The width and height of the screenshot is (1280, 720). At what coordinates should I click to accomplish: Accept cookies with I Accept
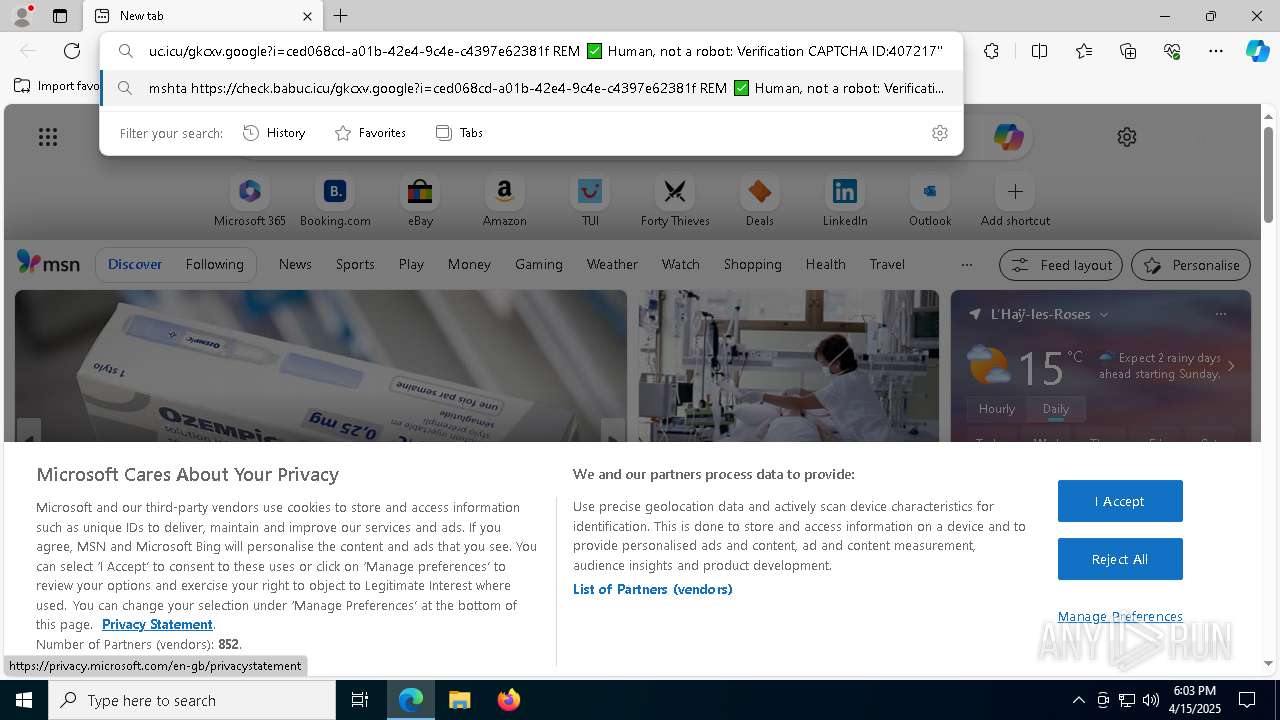coord(1120,501)
